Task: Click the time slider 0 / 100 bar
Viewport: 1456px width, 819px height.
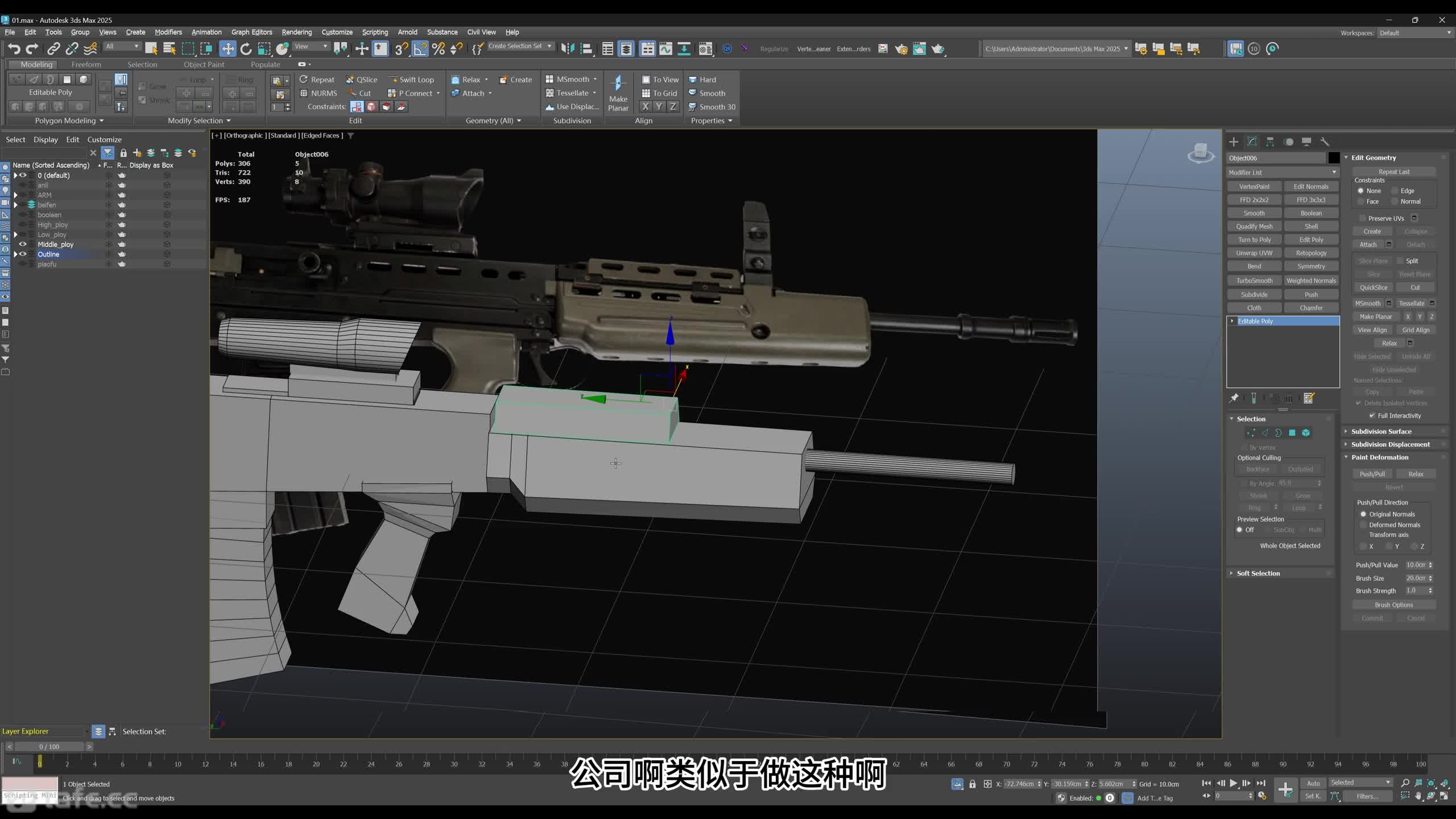Action: tap(49, 747)
